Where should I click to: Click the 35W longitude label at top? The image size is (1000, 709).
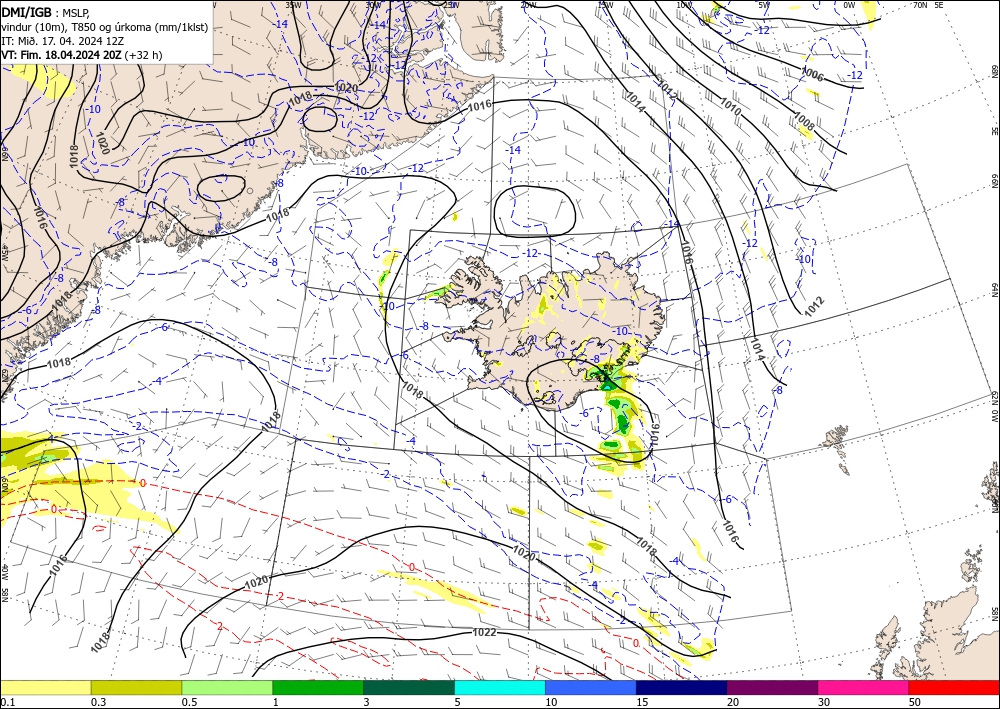click(x=293, y=4)
